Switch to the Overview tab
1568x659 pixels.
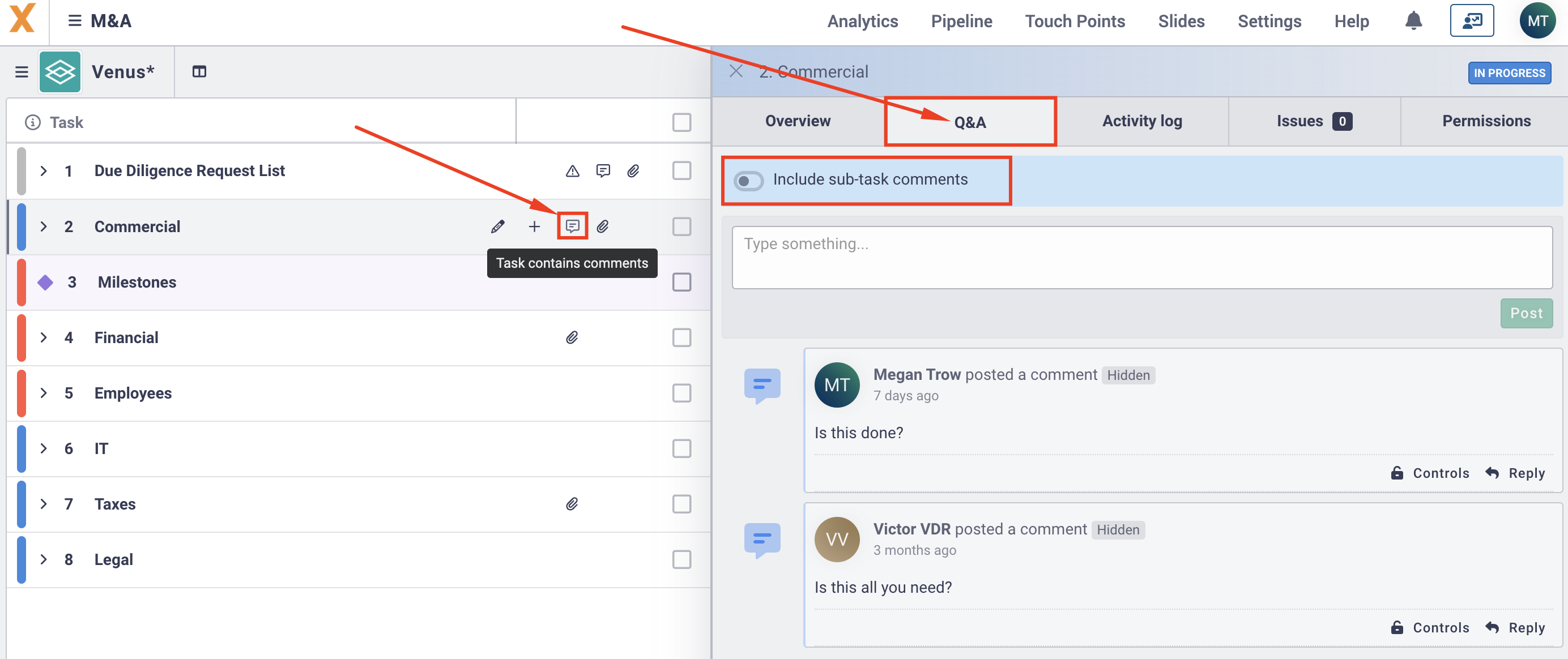tap(798, 121)
